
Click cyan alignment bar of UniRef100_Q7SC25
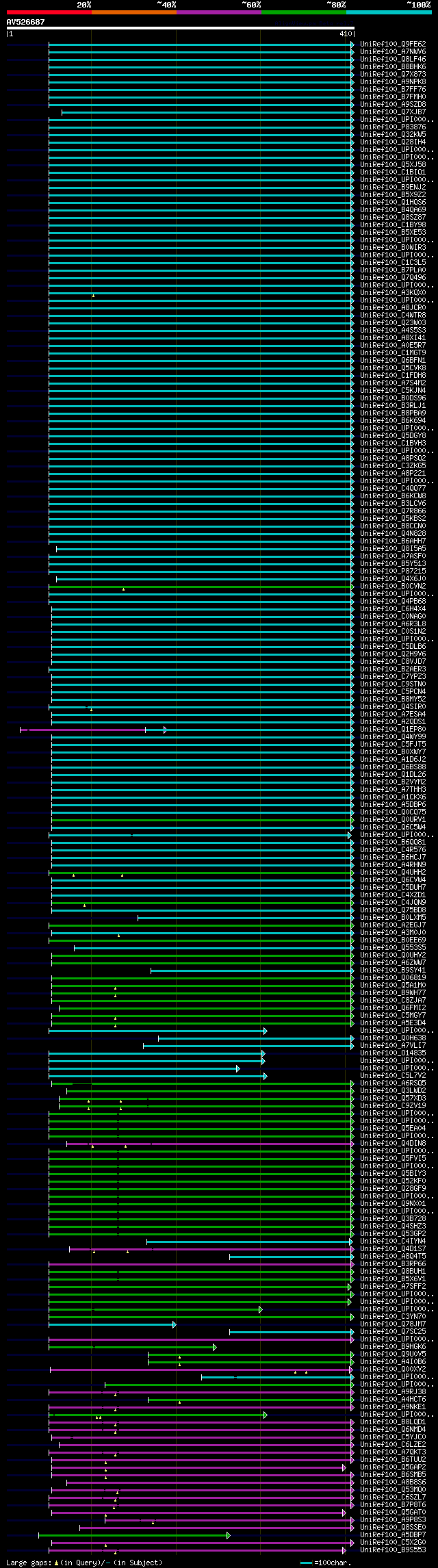click(291, 1332)
